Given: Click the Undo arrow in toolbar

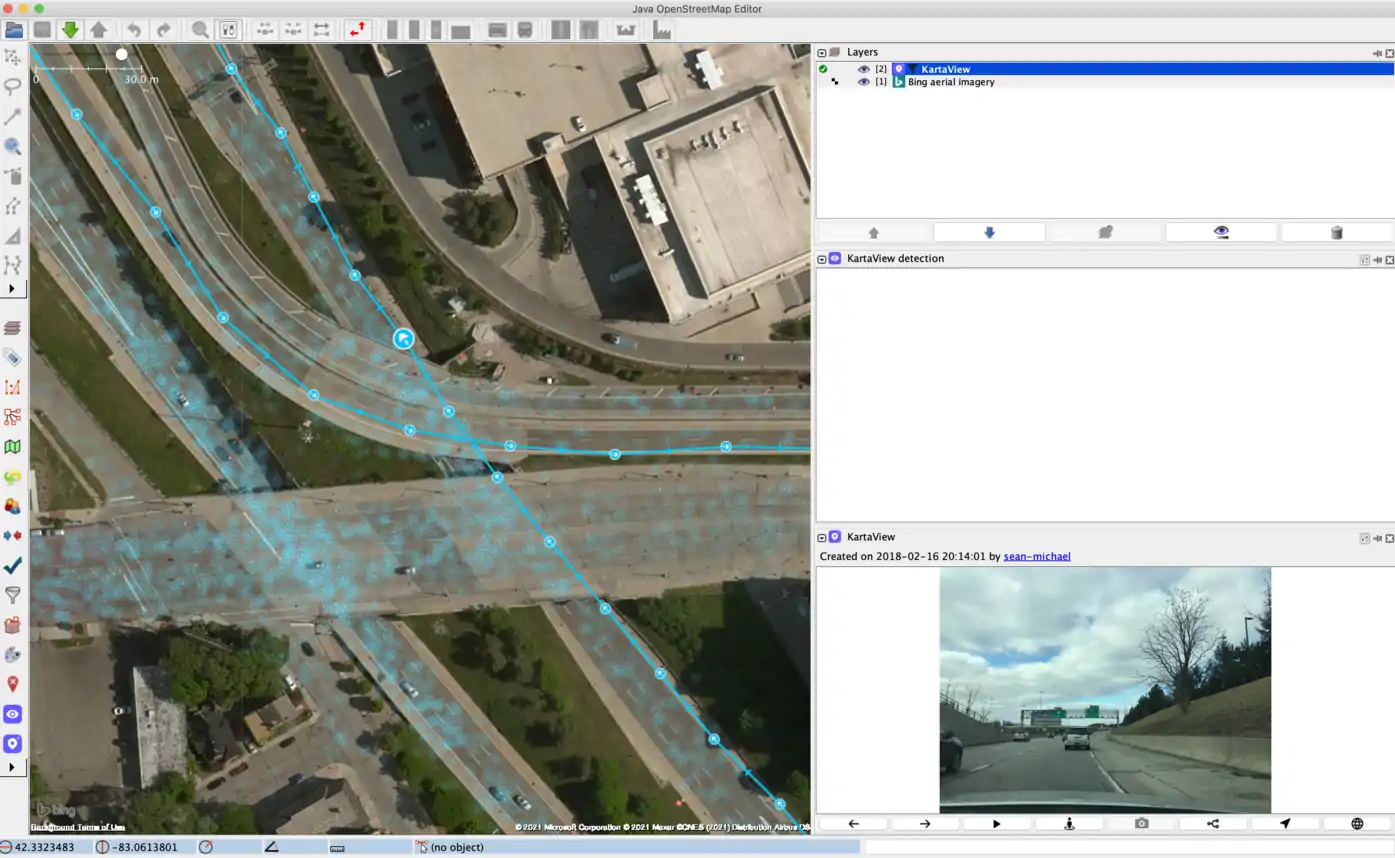Looking at the screenshot, I should tap(134, 30).
